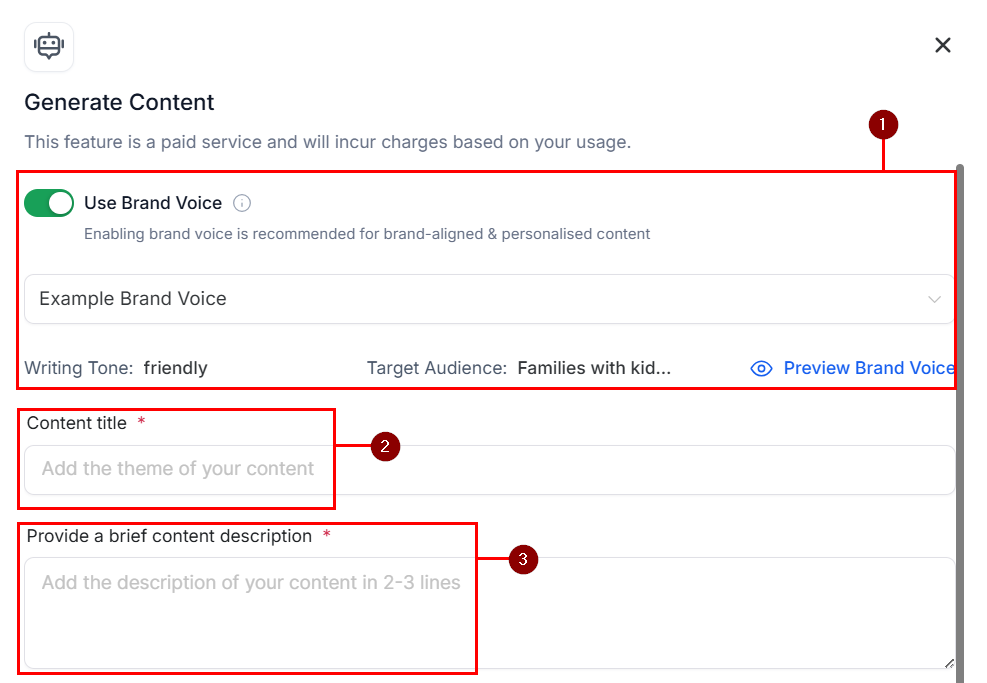
Task: Disable the Use Brand Voice toggle
Action: coord(49,203)
